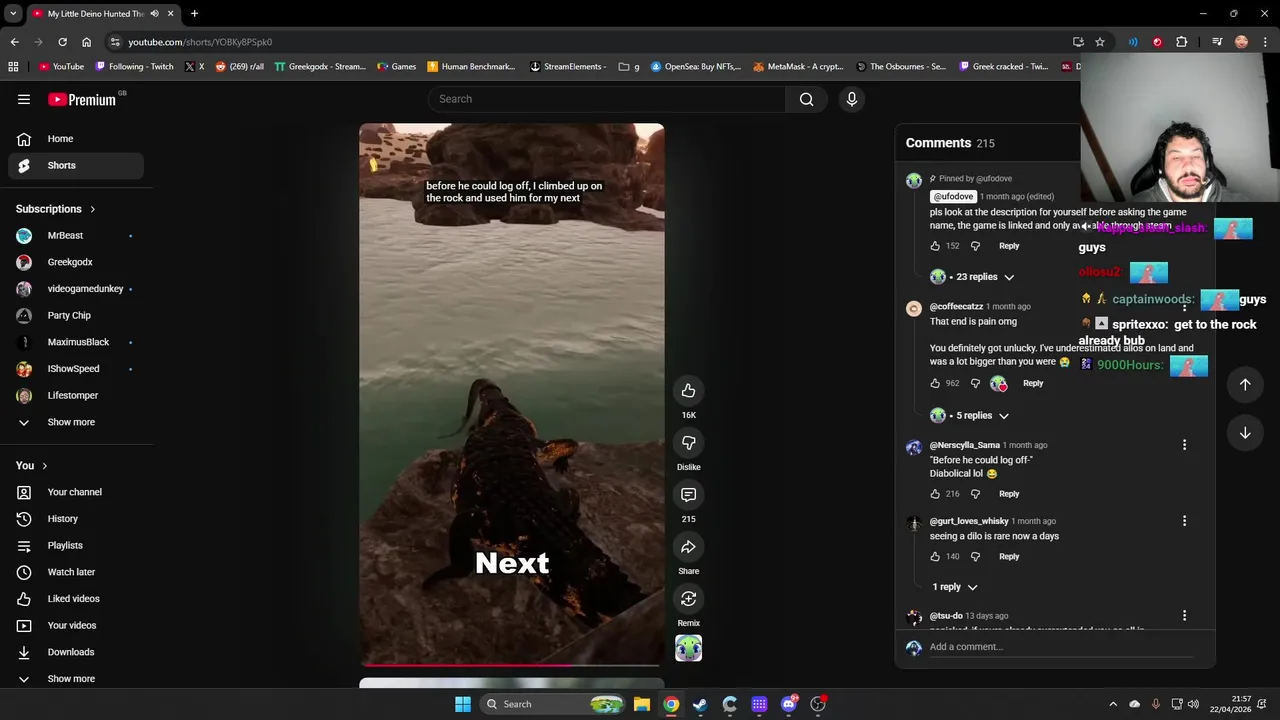
Task: Open the channel avatar below Remix
Action: [x=688, y=648]
